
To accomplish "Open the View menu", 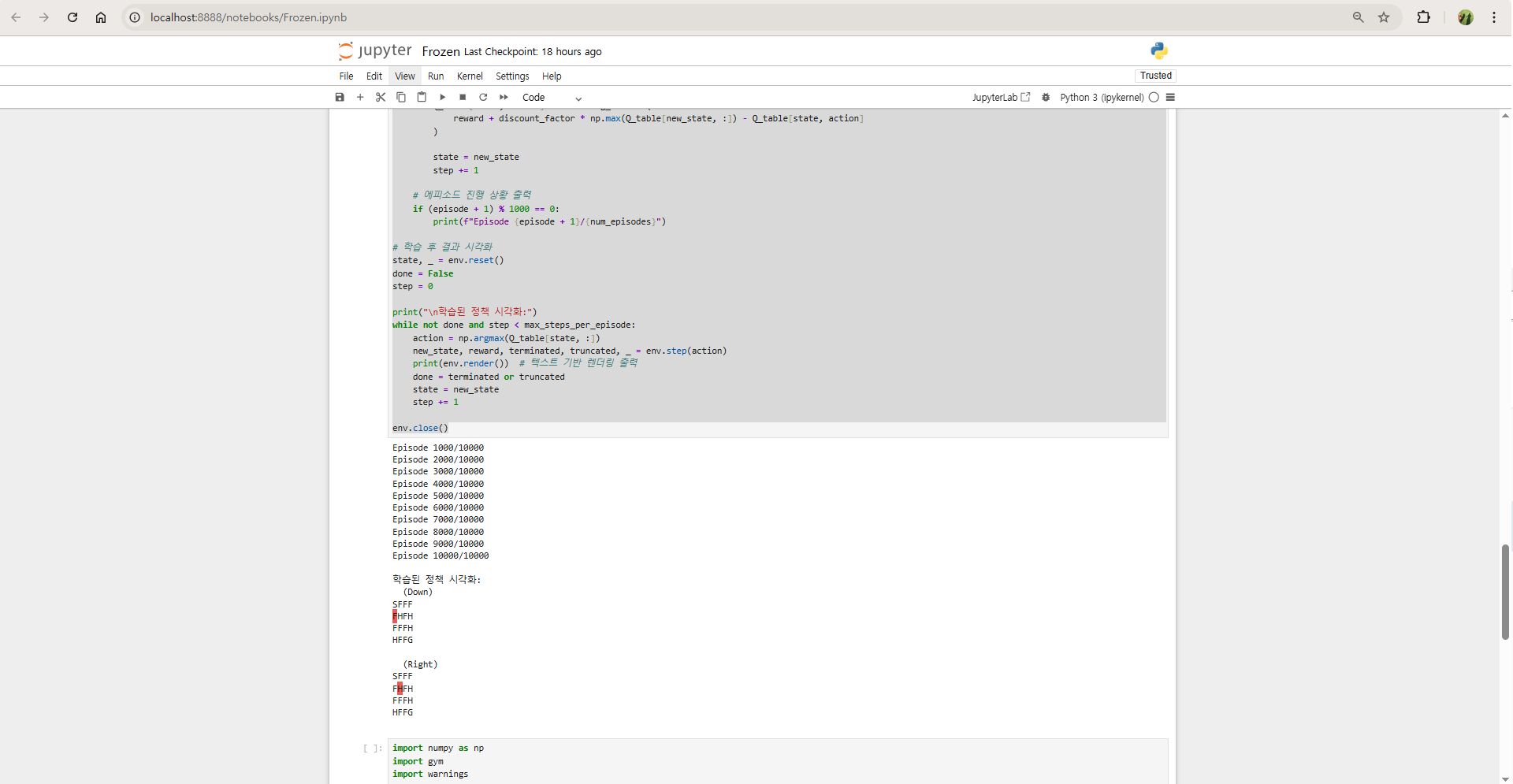I will (405, 76).
